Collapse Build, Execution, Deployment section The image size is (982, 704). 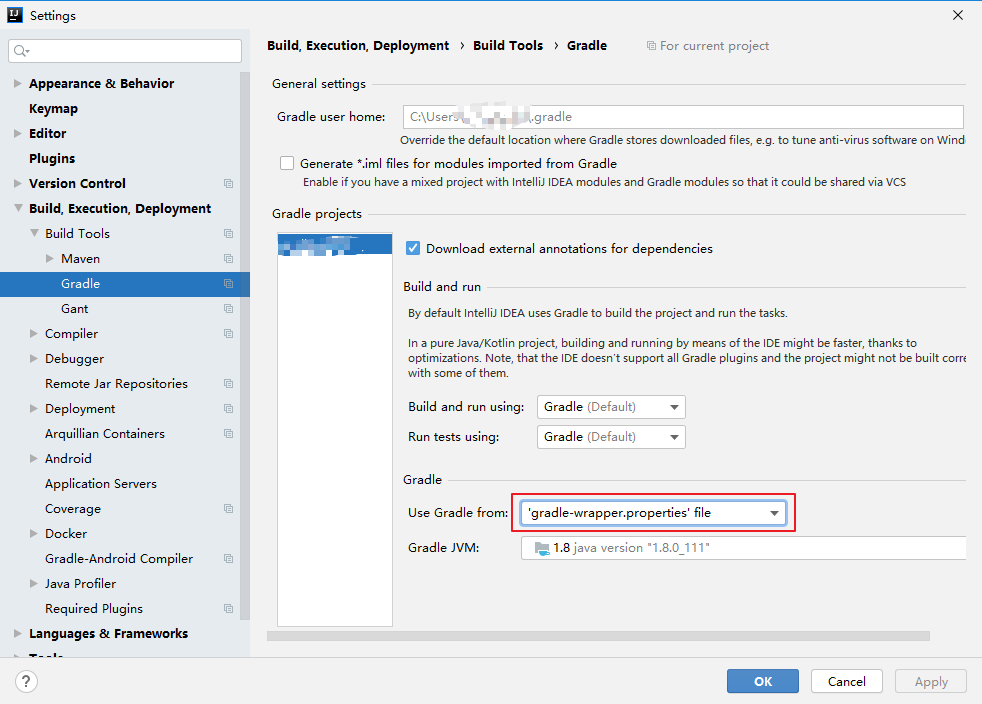pos(18,208)
